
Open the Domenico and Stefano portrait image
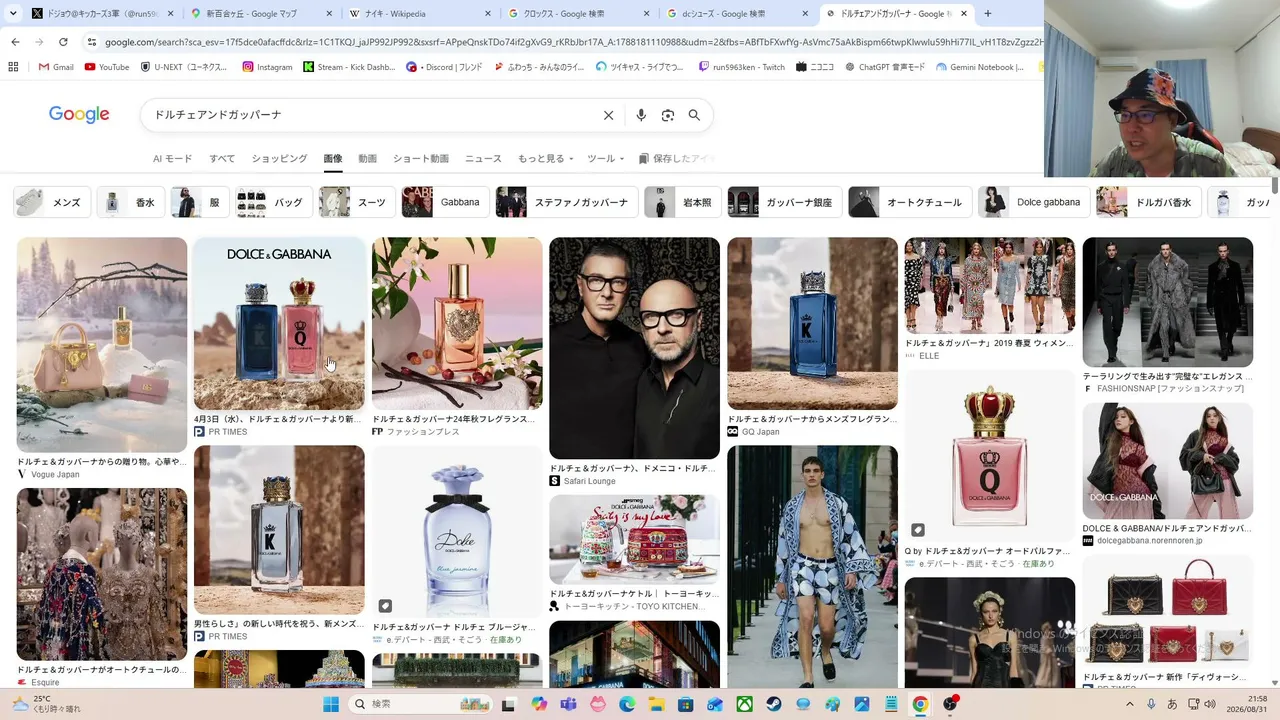634,348
